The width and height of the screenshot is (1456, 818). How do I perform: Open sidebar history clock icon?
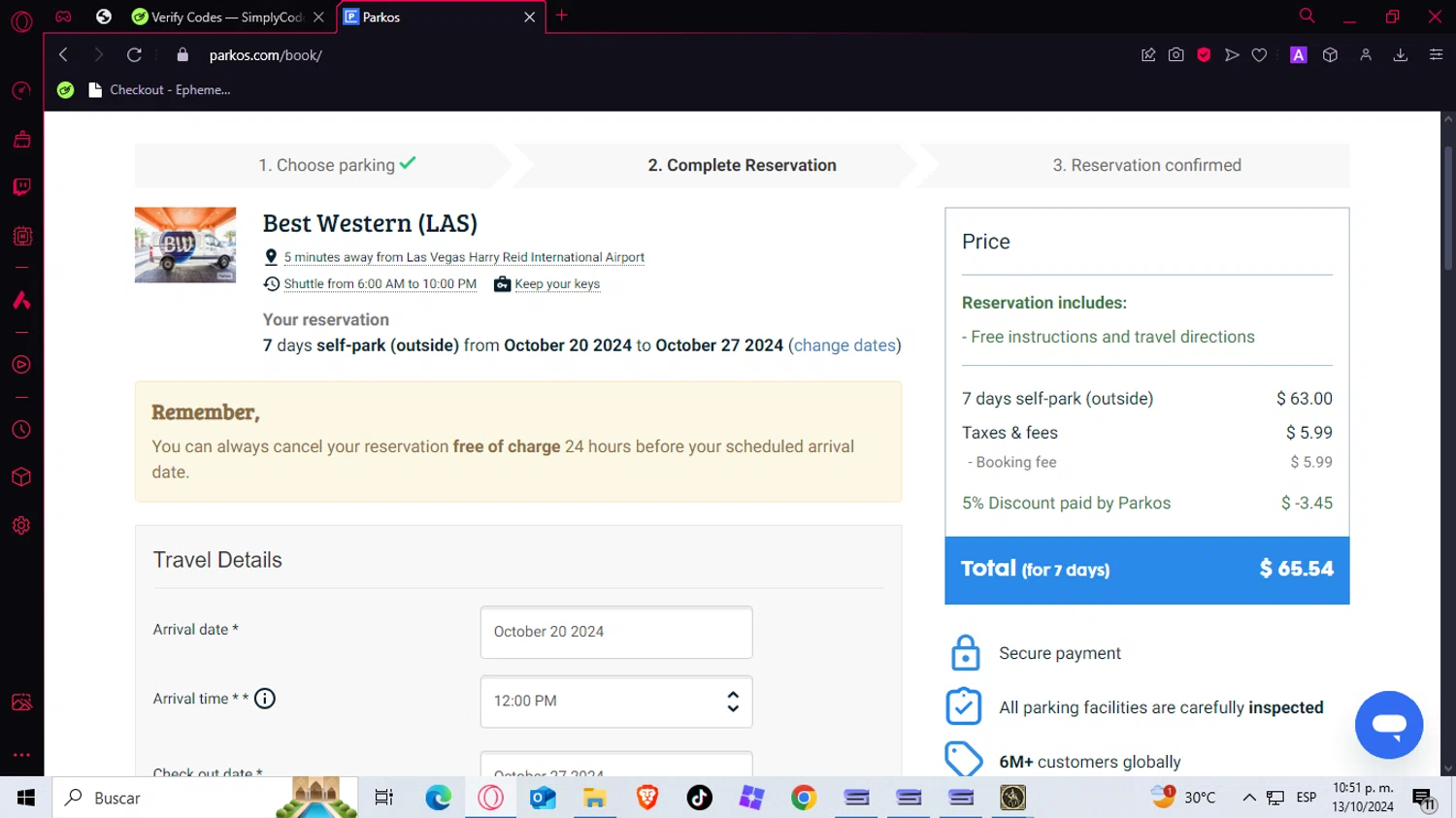pos(21,430)
